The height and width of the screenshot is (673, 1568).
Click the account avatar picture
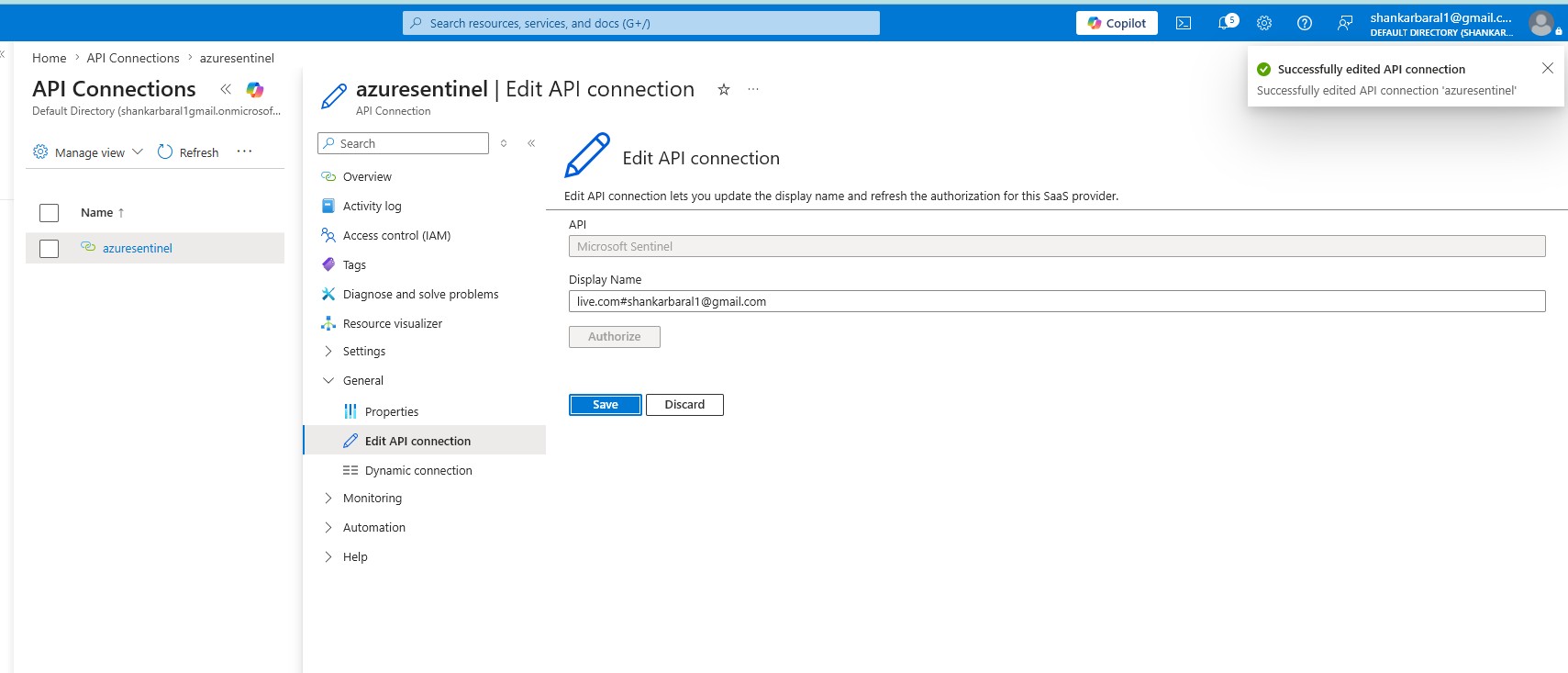(1541, 23)
